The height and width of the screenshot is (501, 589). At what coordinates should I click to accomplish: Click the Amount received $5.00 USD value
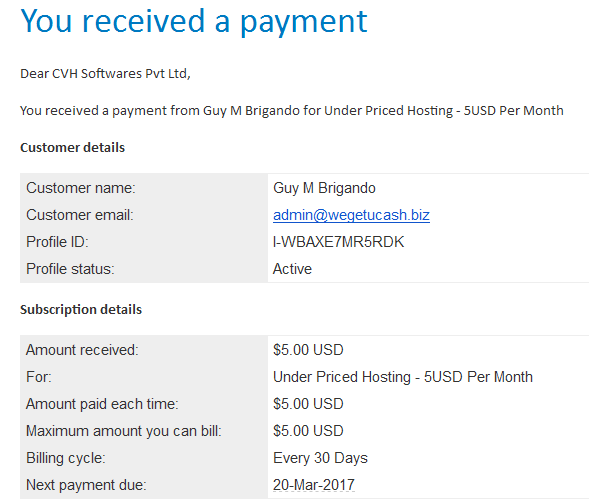(x=308, y=350)
